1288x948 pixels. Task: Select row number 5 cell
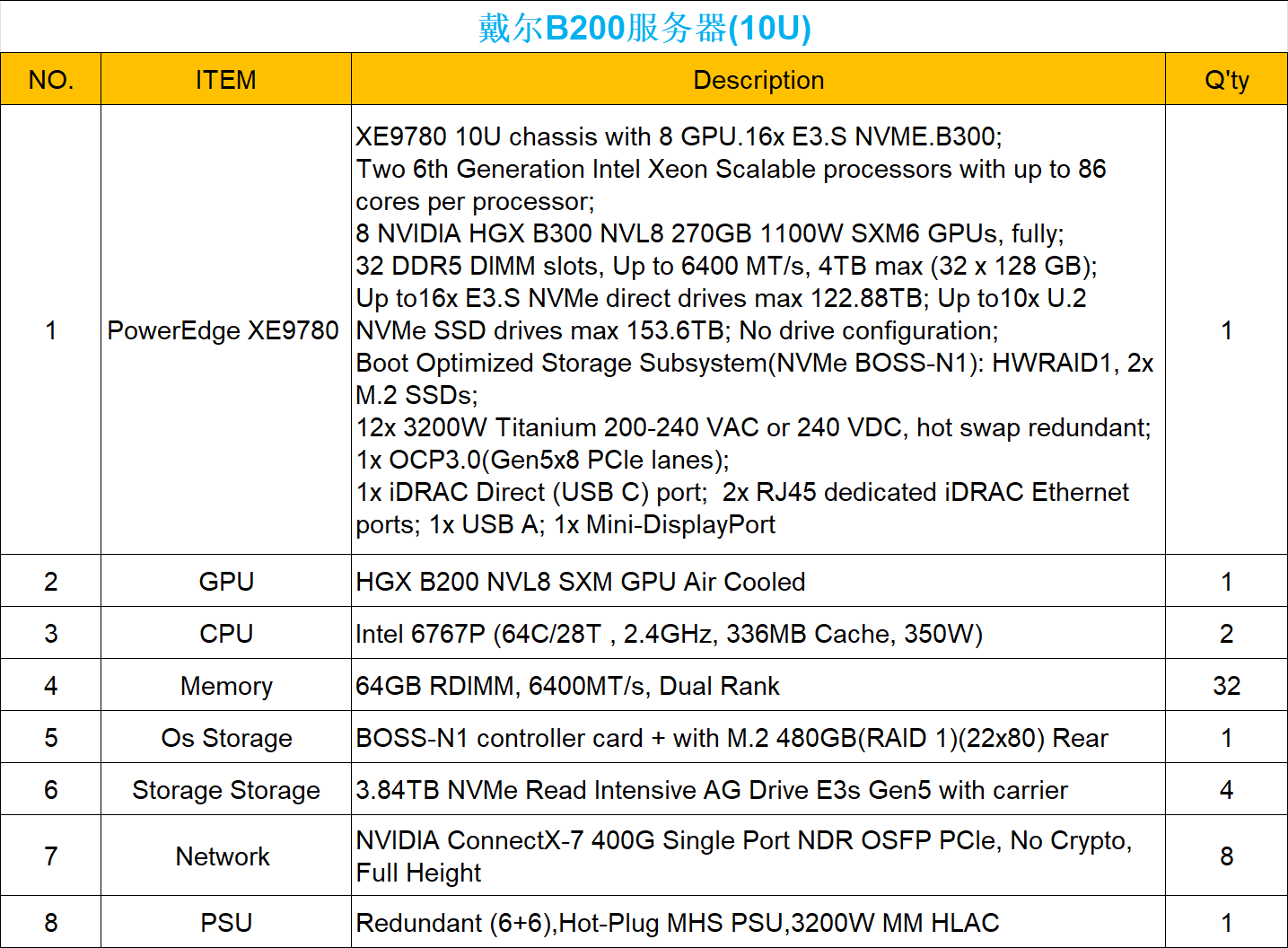(x=51, y=738)
